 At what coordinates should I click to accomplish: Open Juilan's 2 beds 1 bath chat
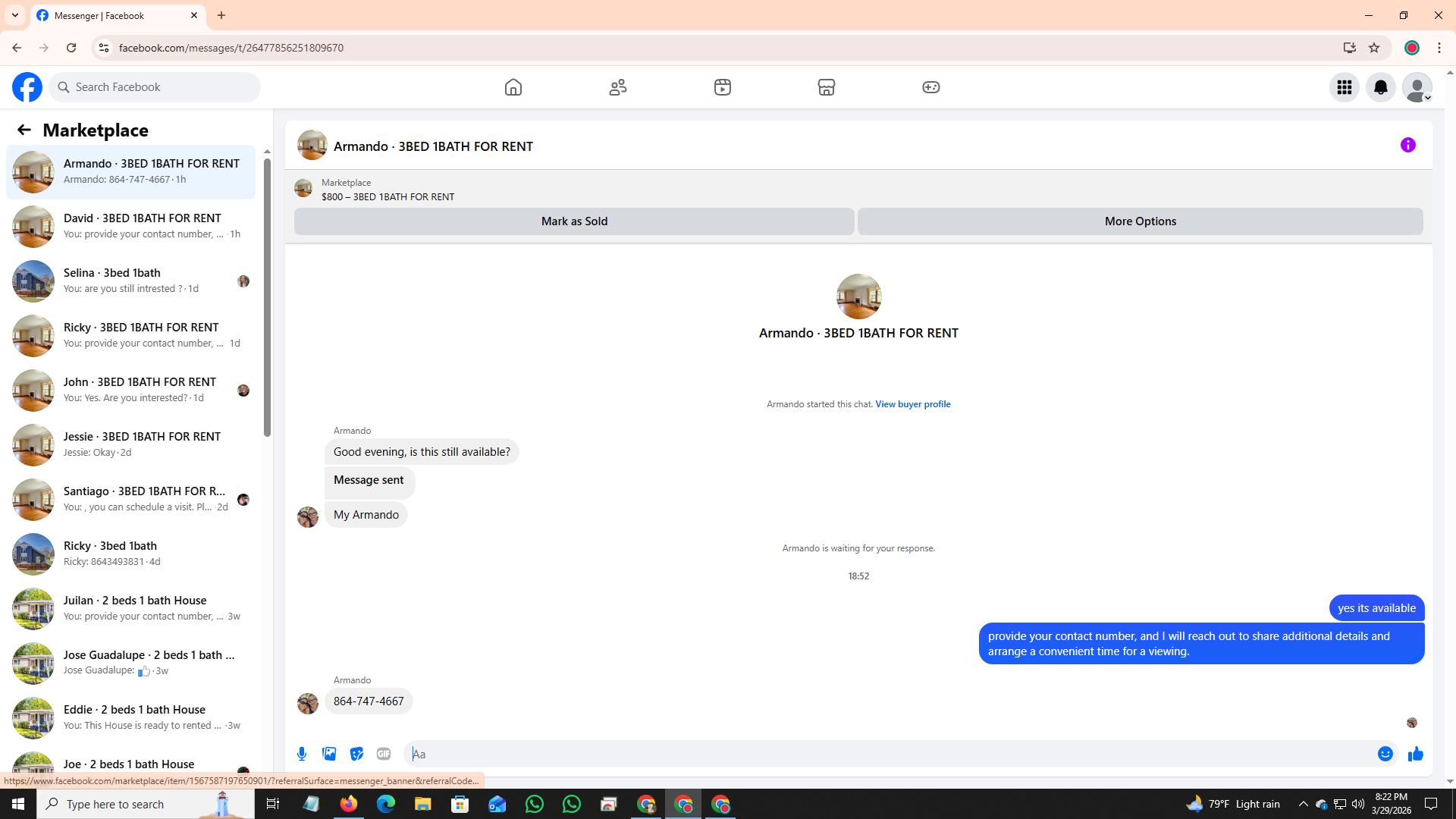(131, 609)
